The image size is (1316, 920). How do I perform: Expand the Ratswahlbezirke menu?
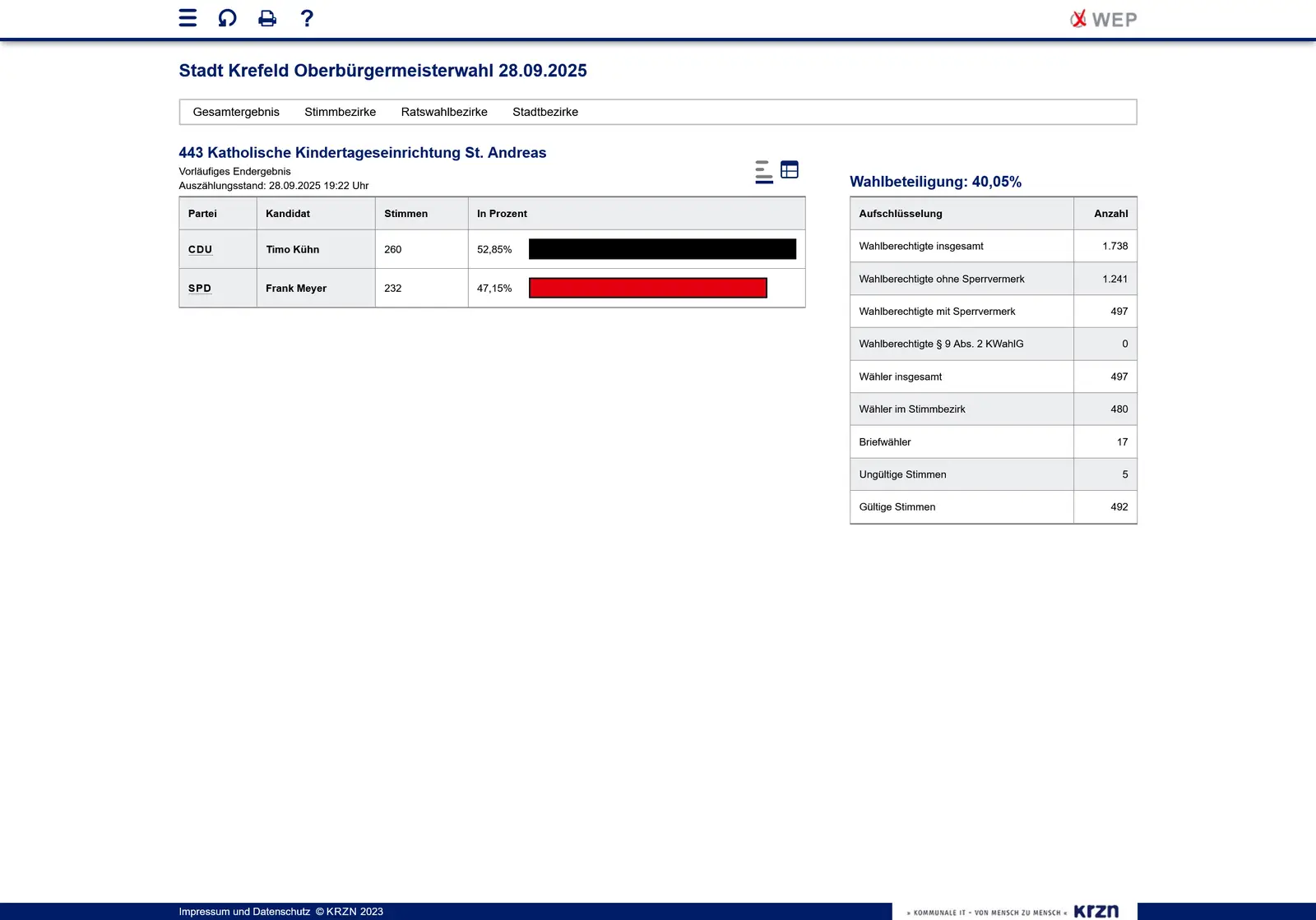444,112
